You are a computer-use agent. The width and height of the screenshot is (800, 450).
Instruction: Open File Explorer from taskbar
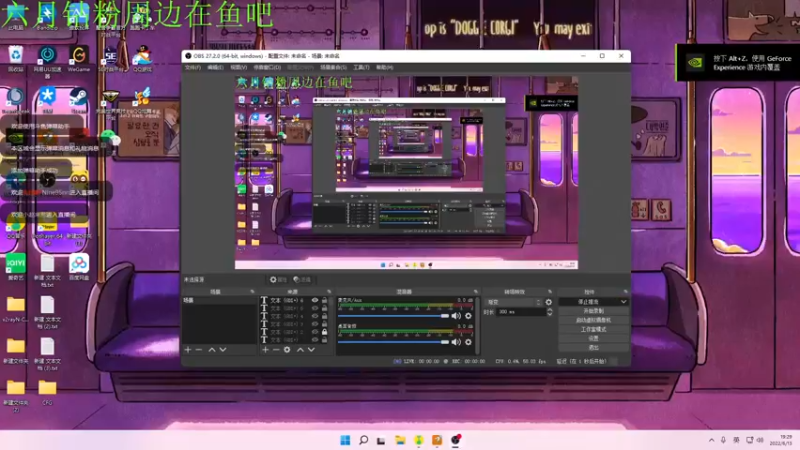[x=400, y=440]
